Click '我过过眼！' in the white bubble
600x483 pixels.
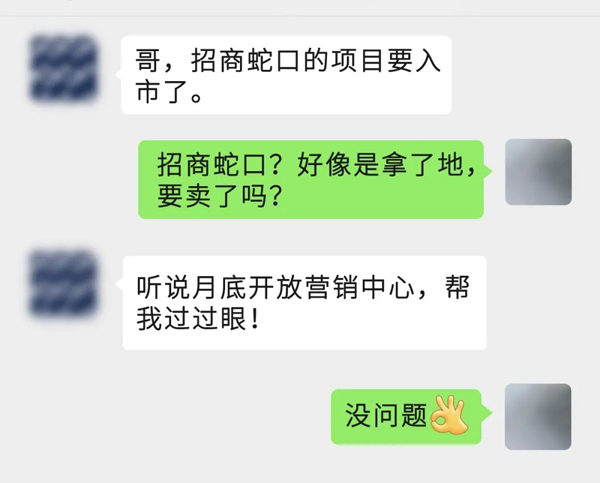tap(199, 319)
